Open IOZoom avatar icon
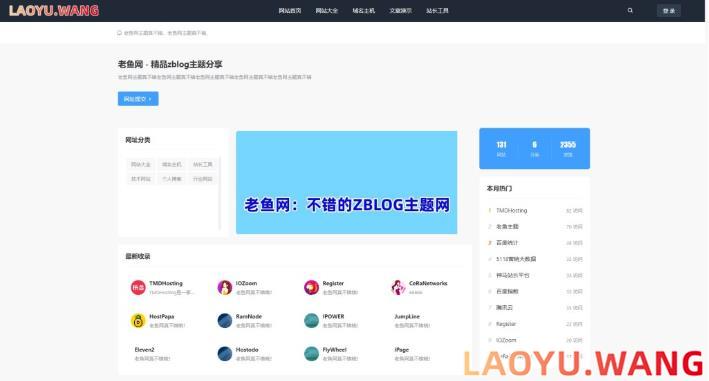The width and height of the screenshot is (709, 381). point(225,287)
